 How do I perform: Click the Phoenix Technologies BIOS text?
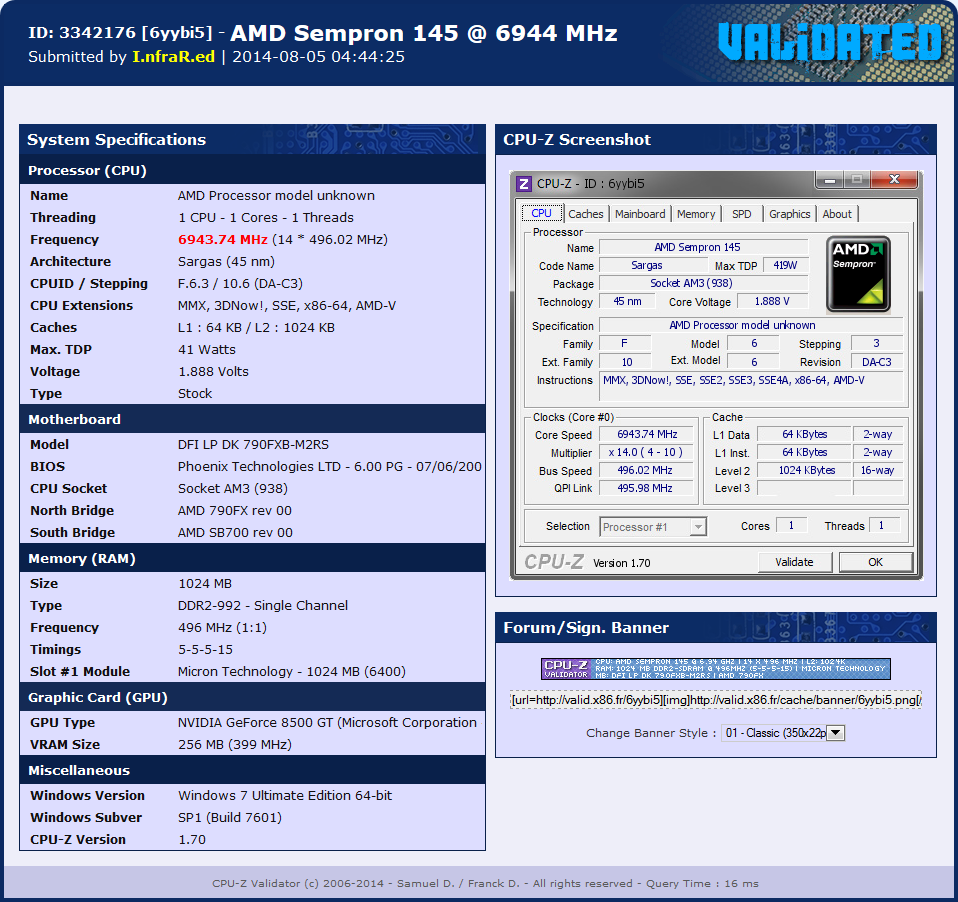click(x=329, y=466)
